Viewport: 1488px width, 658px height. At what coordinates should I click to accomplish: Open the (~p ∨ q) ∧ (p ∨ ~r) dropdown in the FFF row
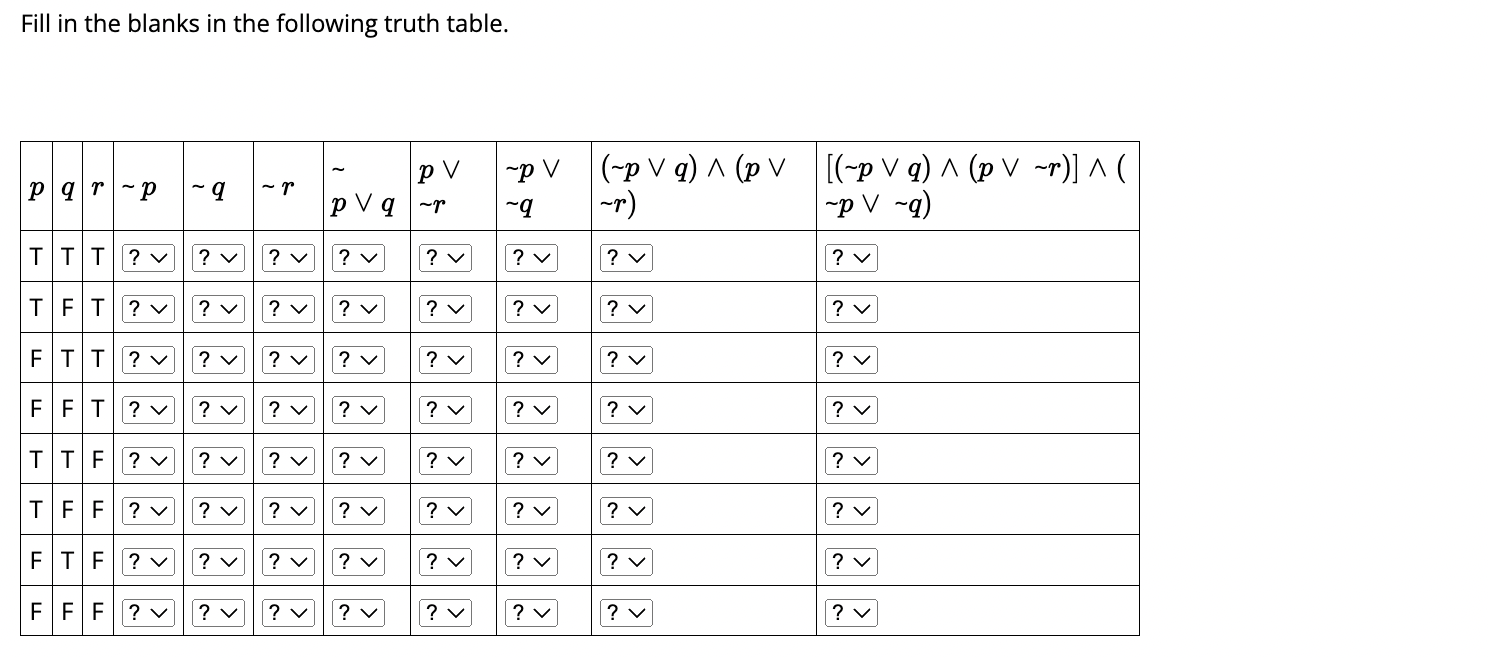coord(624,612)
